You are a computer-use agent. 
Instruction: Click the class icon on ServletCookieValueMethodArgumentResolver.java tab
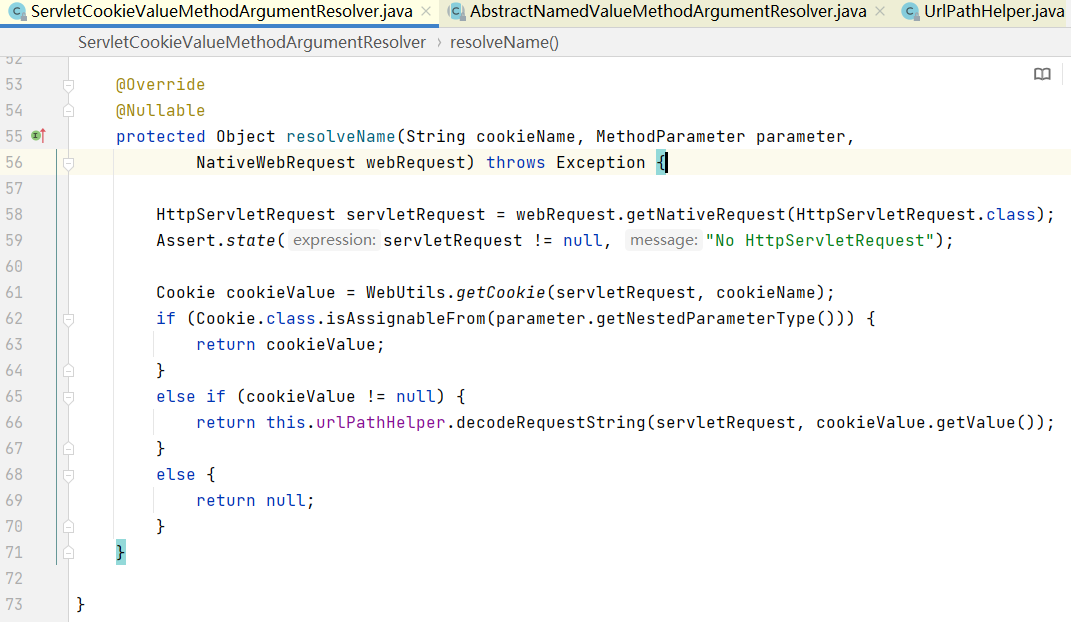click(16, 12)
